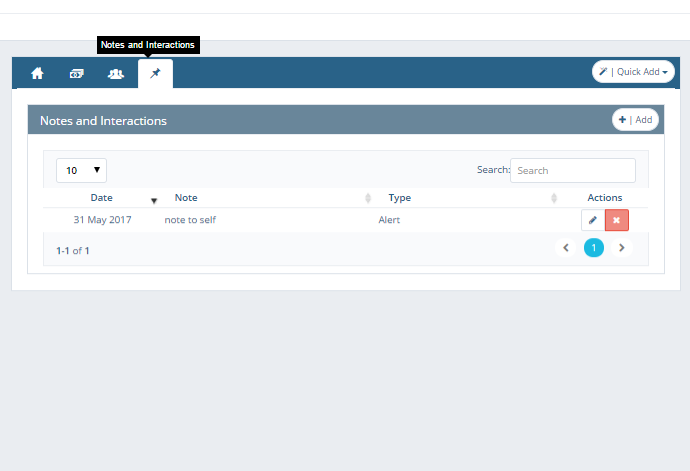Select page 1 in the pagination
This screenshot has height=471, width=690.
[594, 248]
